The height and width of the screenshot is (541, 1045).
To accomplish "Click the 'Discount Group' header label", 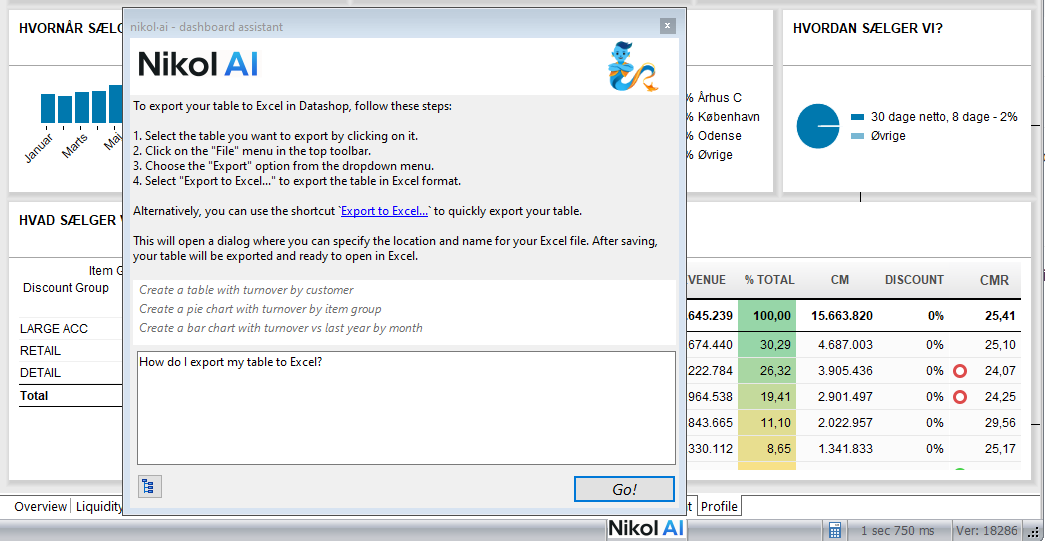I will pos(66,288).
